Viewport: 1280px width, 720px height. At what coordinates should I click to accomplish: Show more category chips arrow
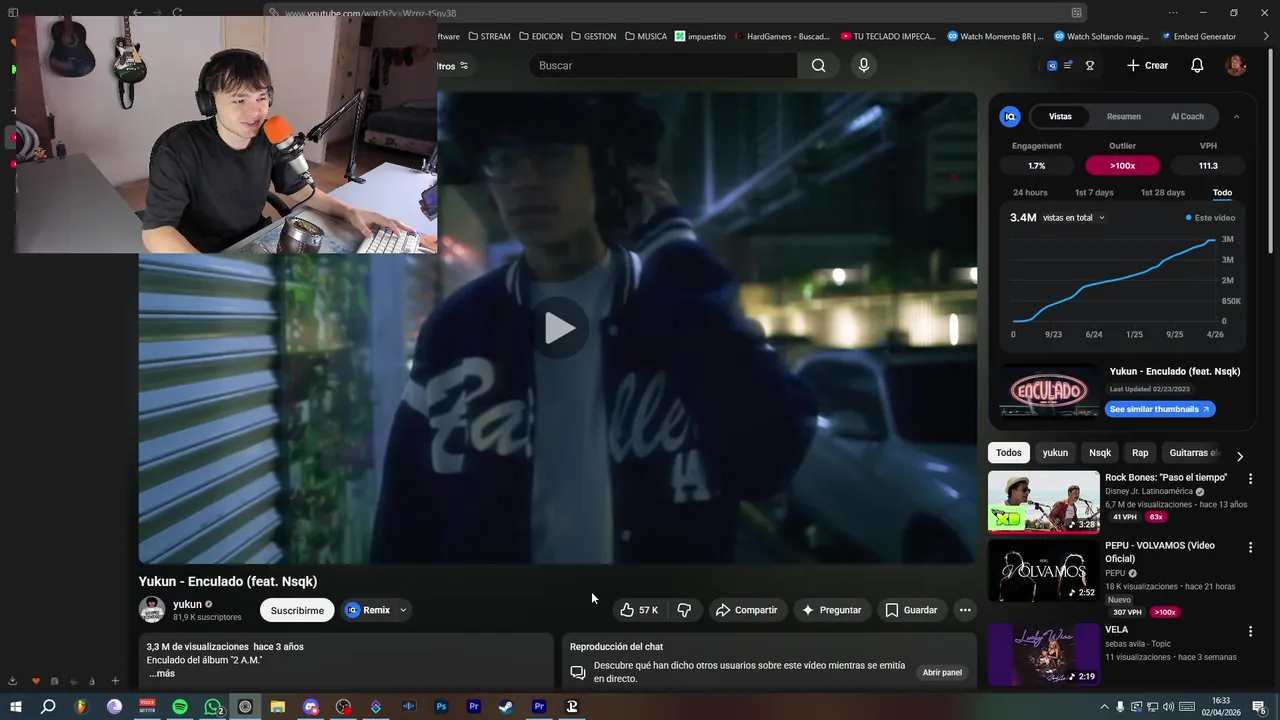[1240, 456]
